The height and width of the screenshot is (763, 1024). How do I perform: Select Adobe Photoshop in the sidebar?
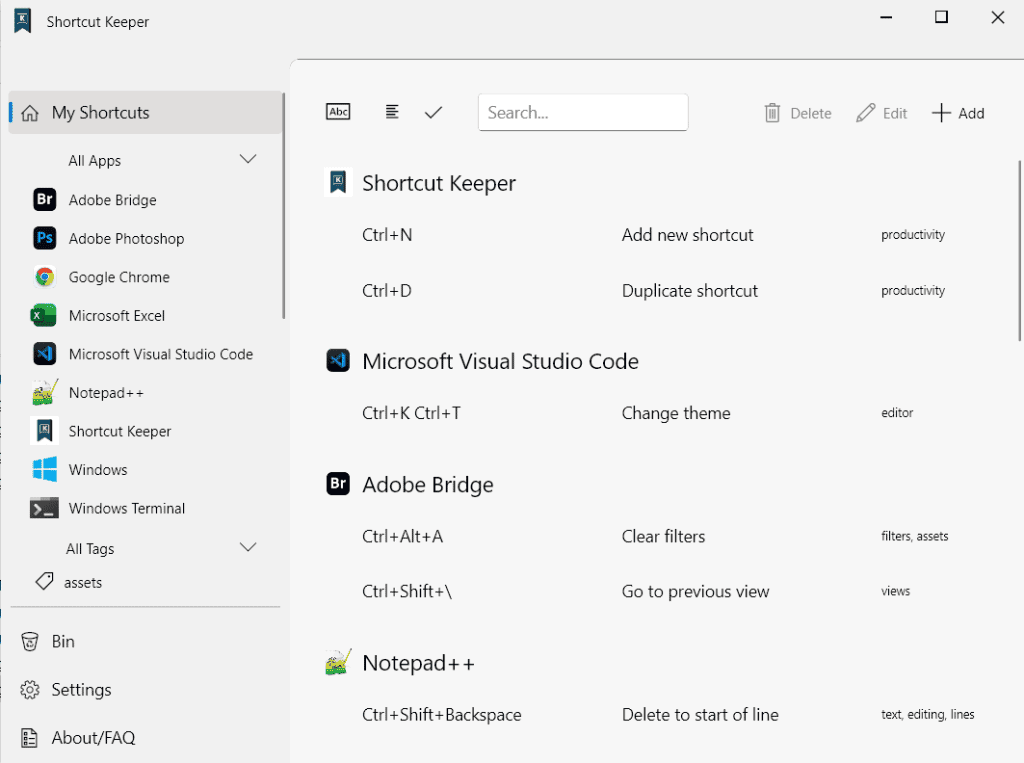pyautogui.click(x=145, y=238)
